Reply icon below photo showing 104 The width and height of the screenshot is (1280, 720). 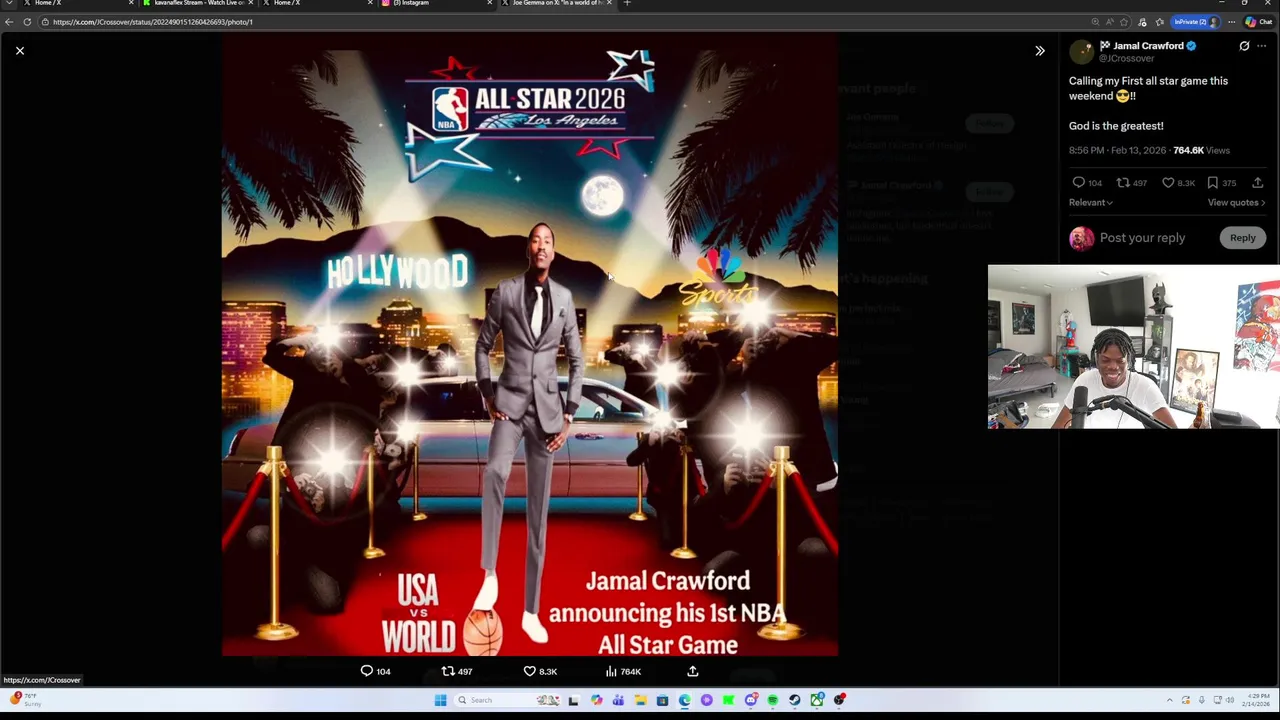point(375,672)
